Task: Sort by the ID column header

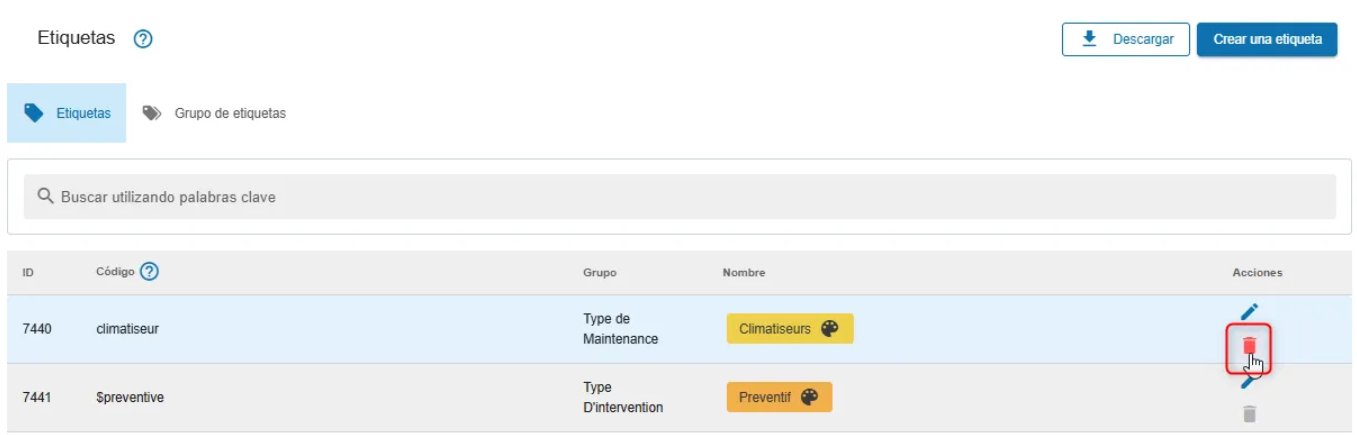Action: coord(29,273)
